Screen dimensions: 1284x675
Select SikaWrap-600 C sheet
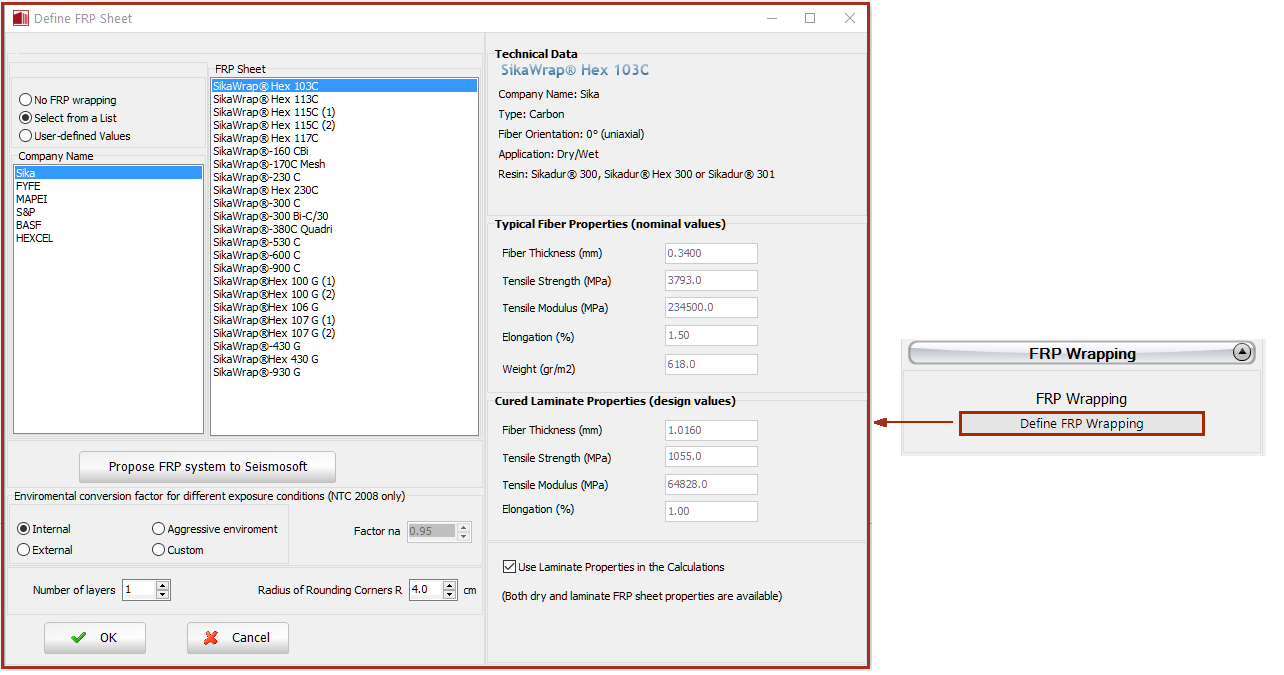click(x=344, y=255)
